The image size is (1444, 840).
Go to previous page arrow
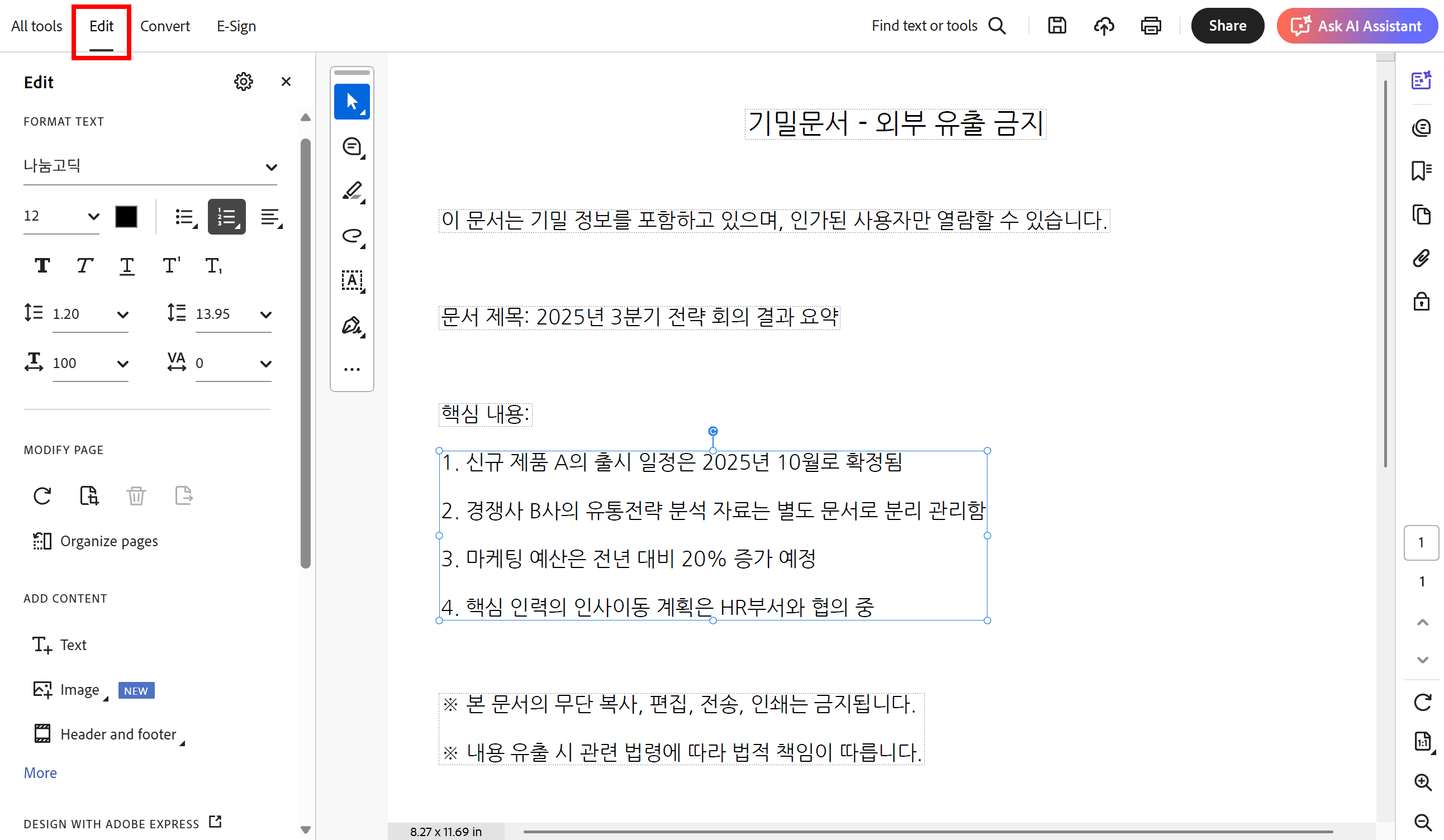click(x=1422, y=622)
